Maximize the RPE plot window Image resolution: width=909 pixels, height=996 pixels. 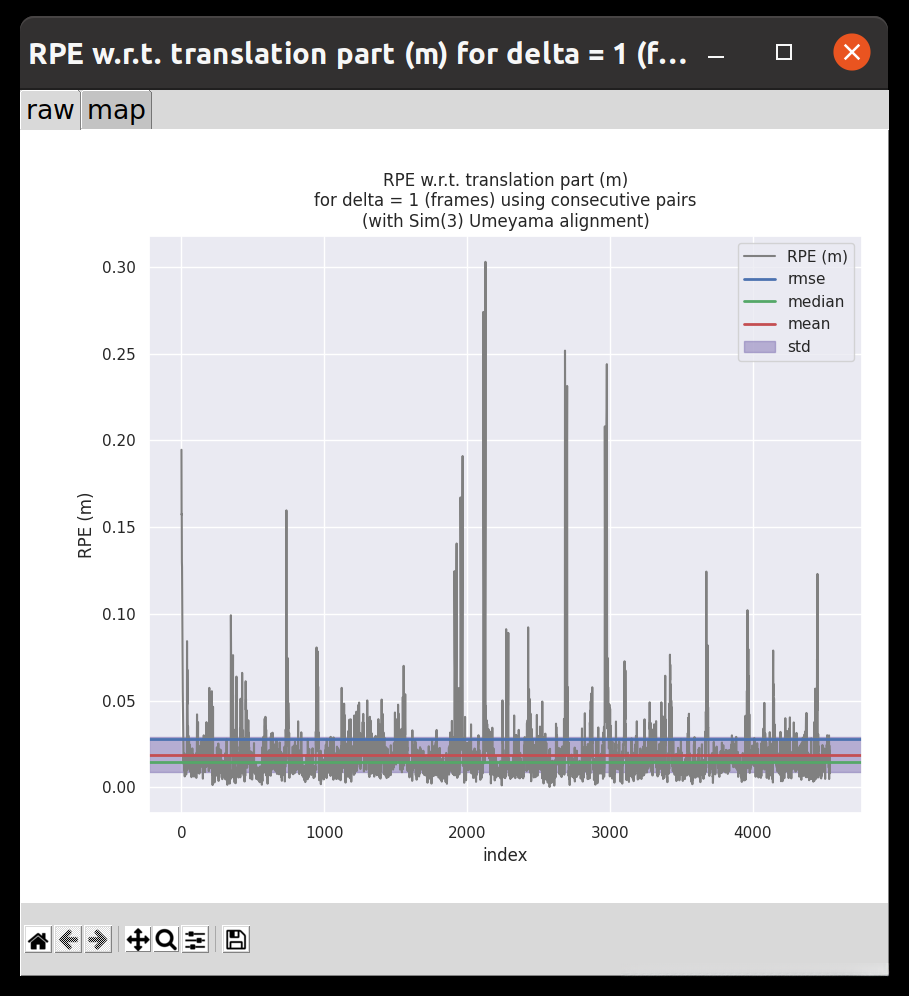pyautogui.click(x=784, y=53)
